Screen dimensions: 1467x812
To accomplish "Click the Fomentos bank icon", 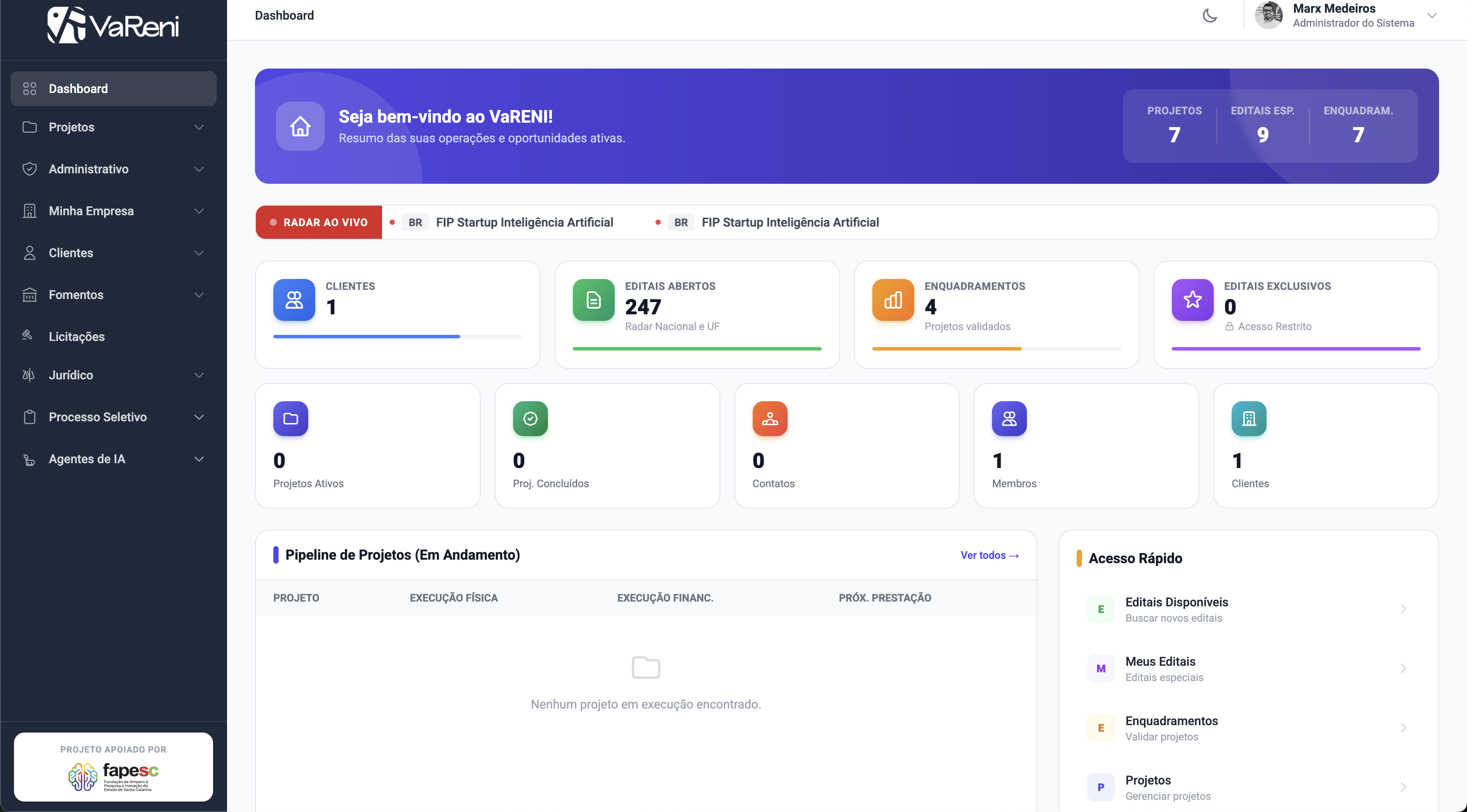I will coord(30,294).
